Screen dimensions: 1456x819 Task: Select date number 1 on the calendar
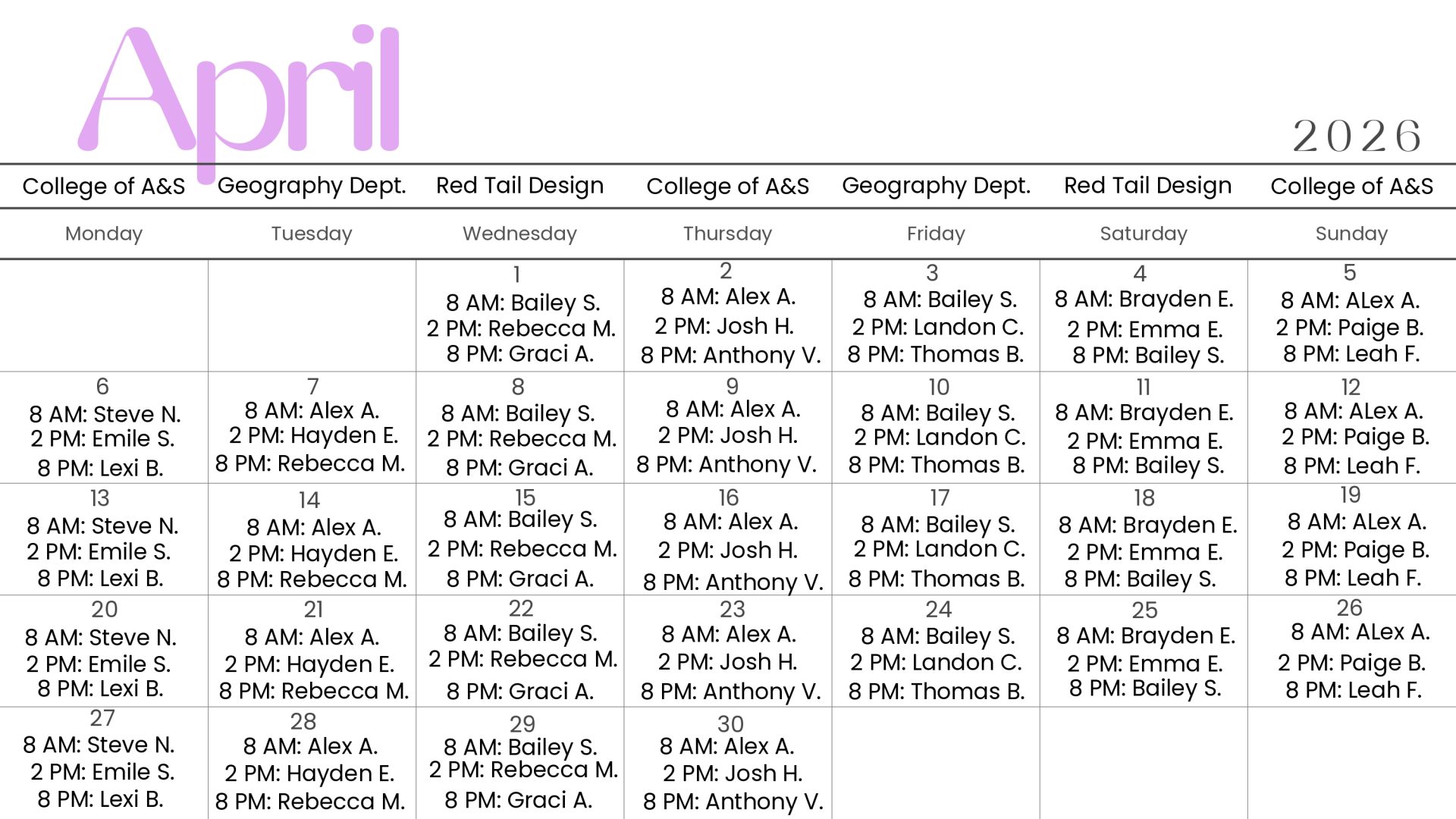point(516,274)
